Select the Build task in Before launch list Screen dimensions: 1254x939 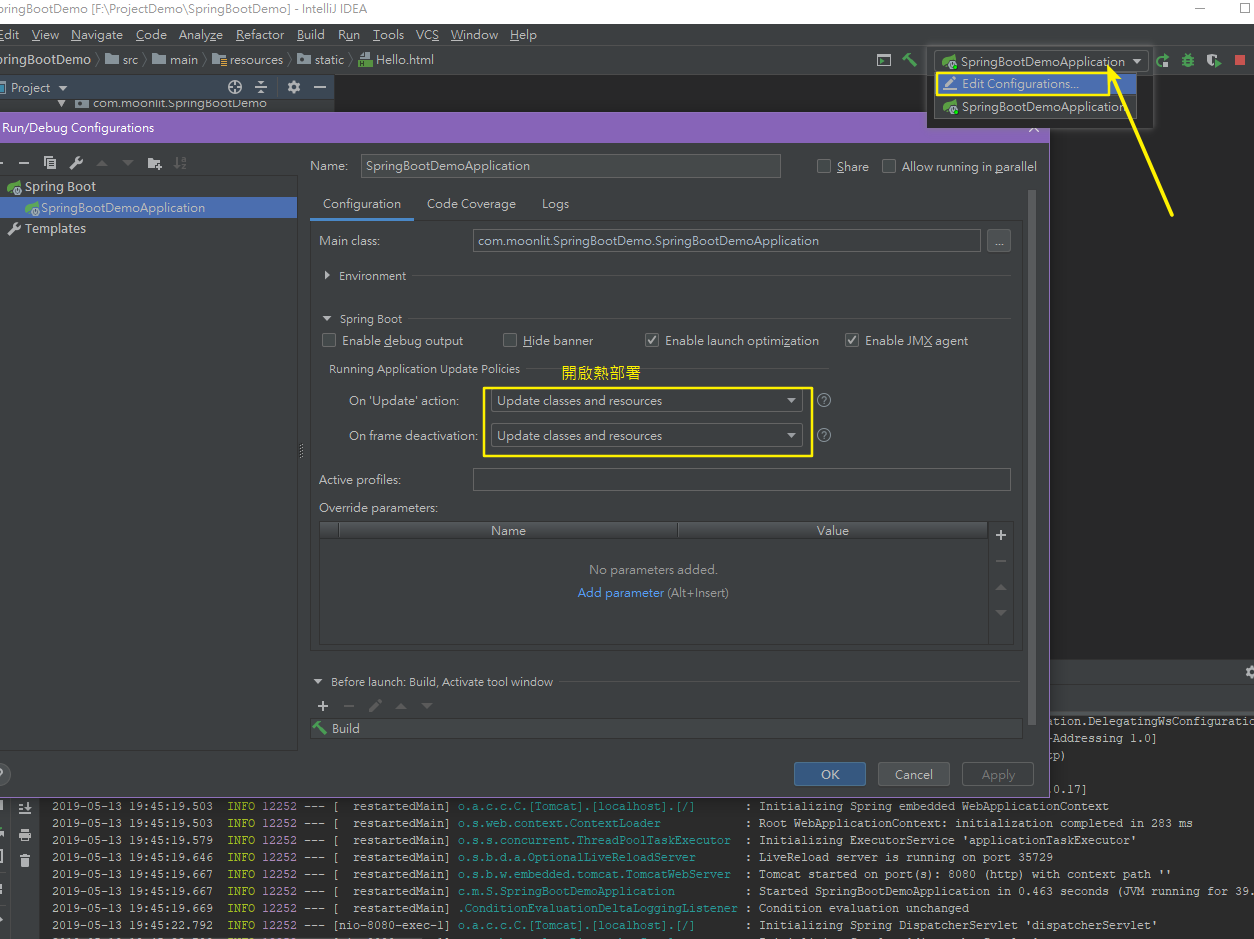(x=666, y=729)
